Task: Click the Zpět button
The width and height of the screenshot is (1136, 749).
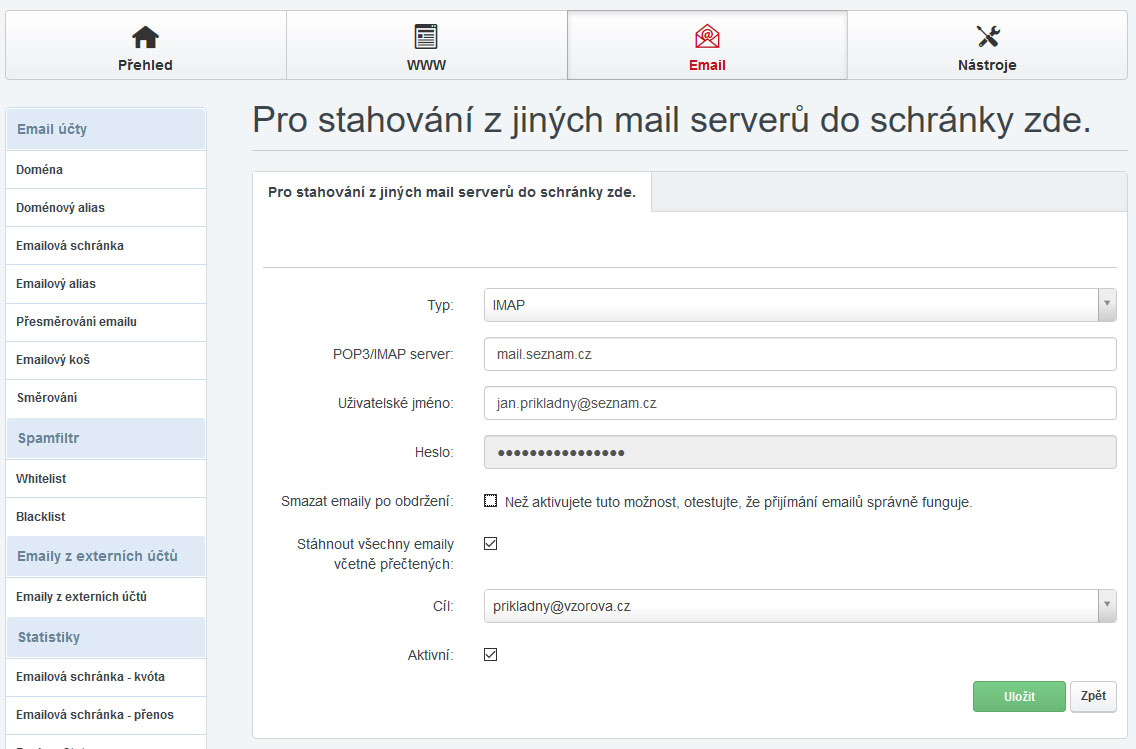Action: click(x=1093, y=696)
